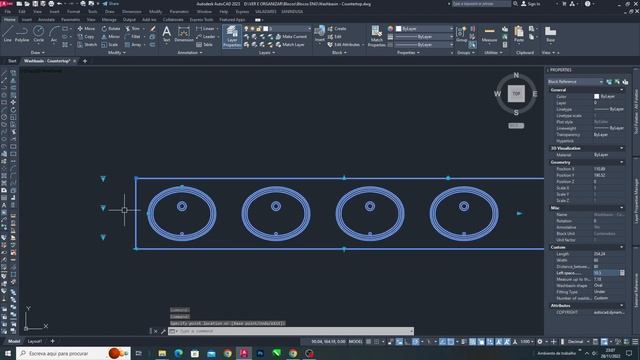Click the Left space value field
This screenshot has height=360, width=640.
click(606, 273)
